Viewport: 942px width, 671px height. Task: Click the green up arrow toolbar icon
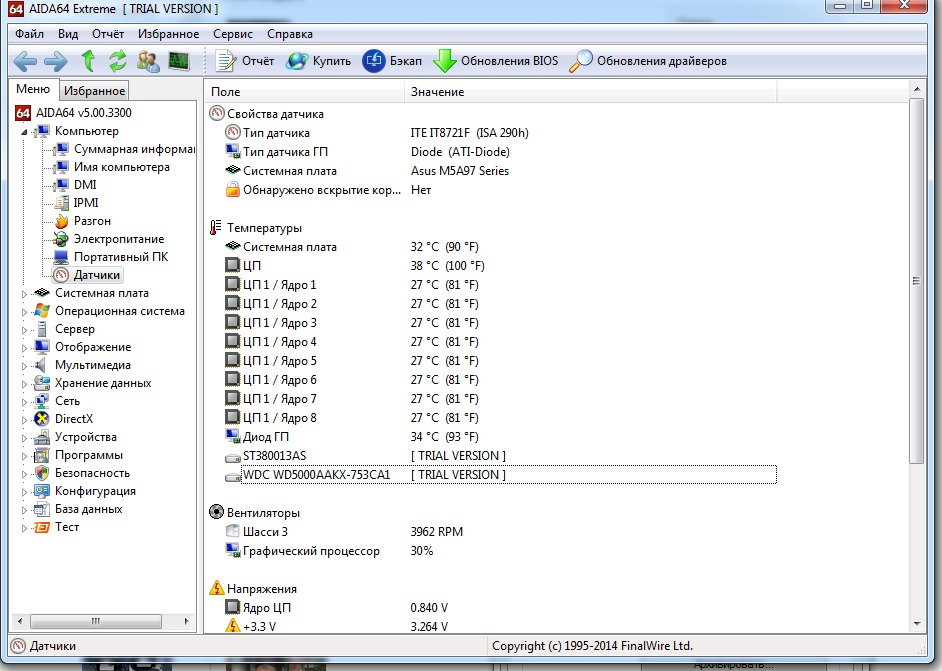click(87, 61)
